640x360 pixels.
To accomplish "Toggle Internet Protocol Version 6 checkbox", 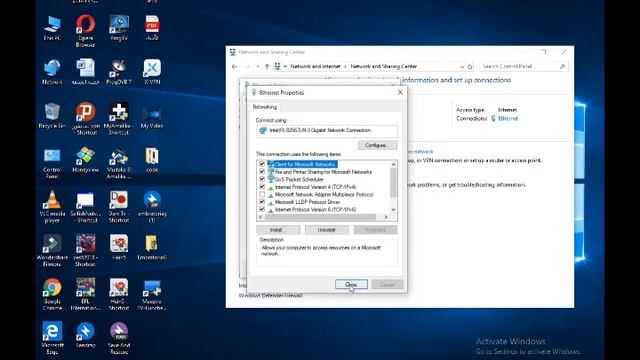I will (x=262, y=209).
